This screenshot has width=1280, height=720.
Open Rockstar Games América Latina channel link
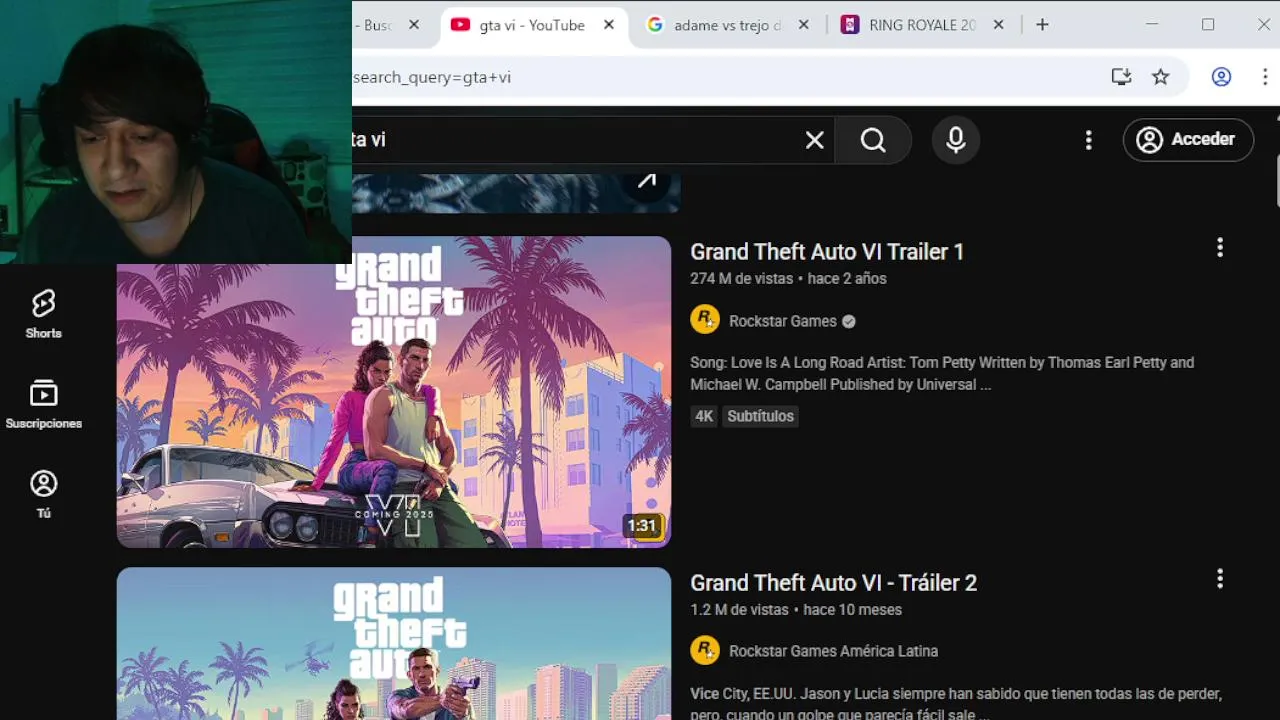click(833, 651)
